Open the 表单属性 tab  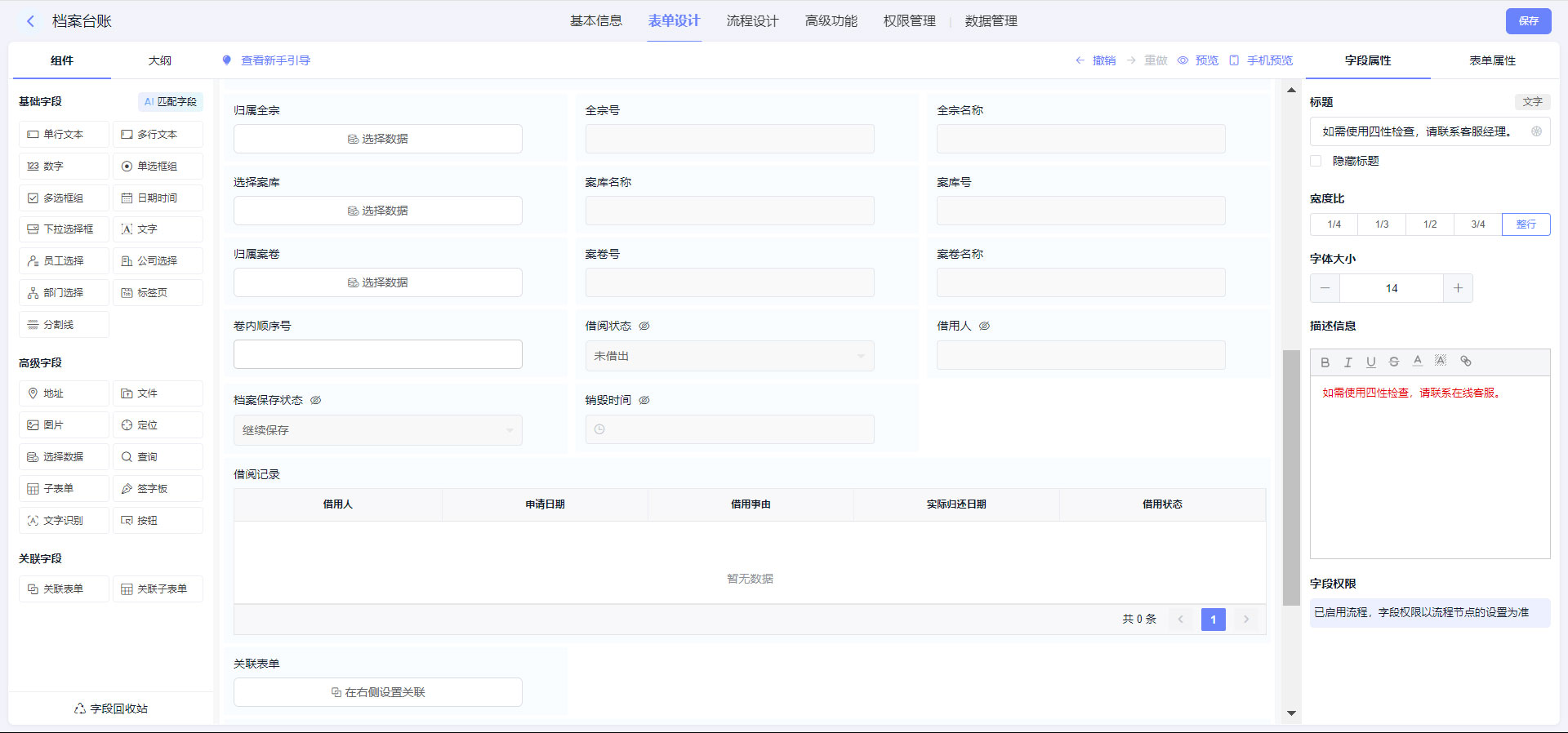[x=1492, y=60]
